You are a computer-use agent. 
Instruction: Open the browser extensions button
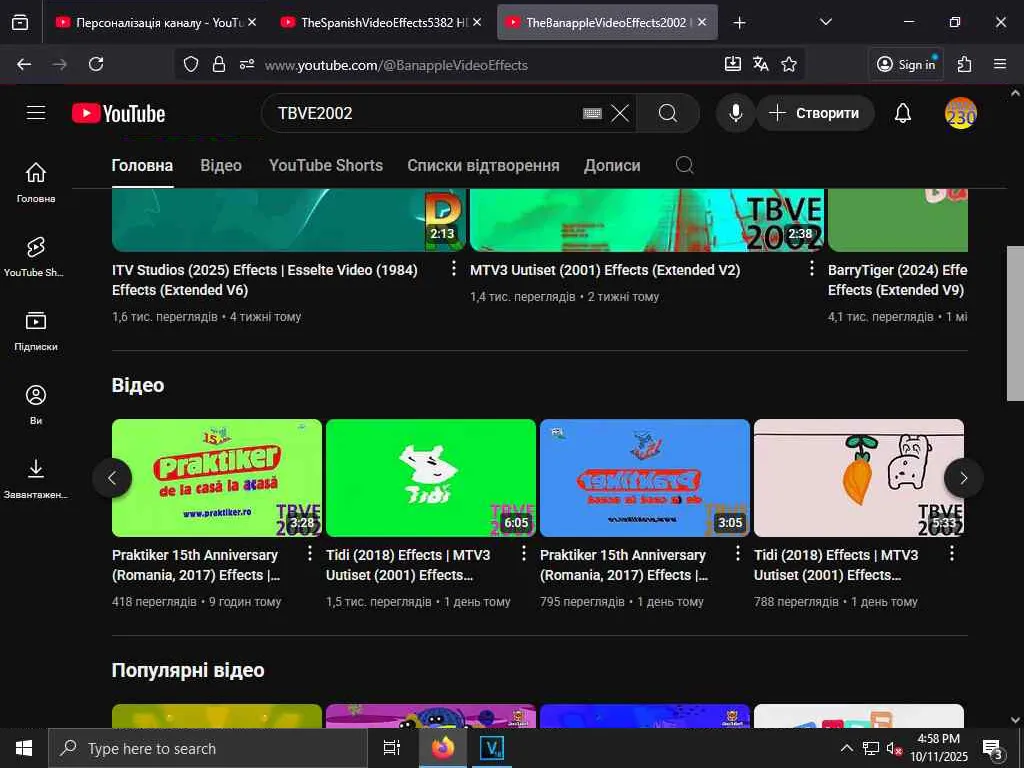(964, 64)
